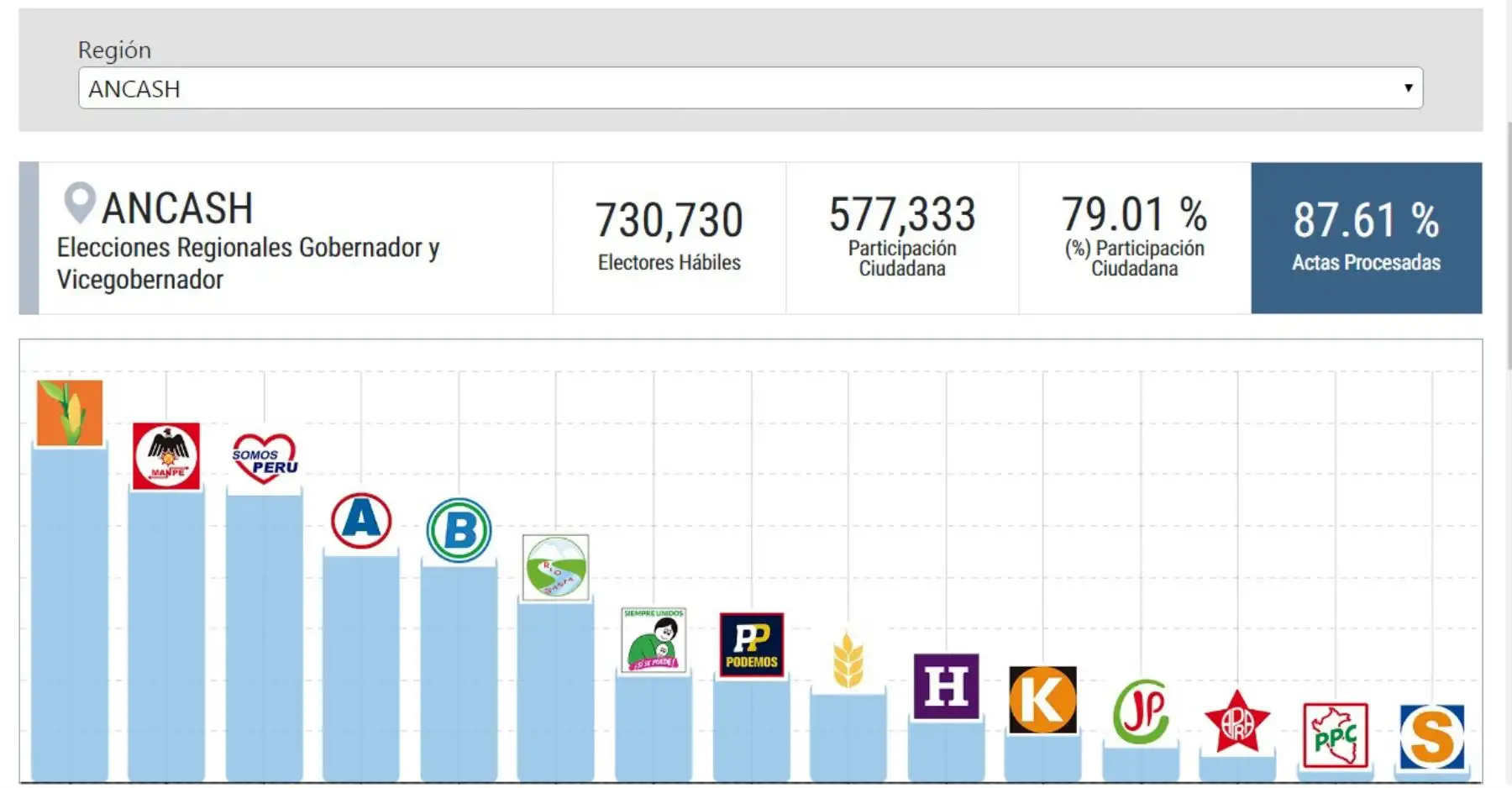
Task: Click the Río Santa party bar
Action: pos(555,693)
